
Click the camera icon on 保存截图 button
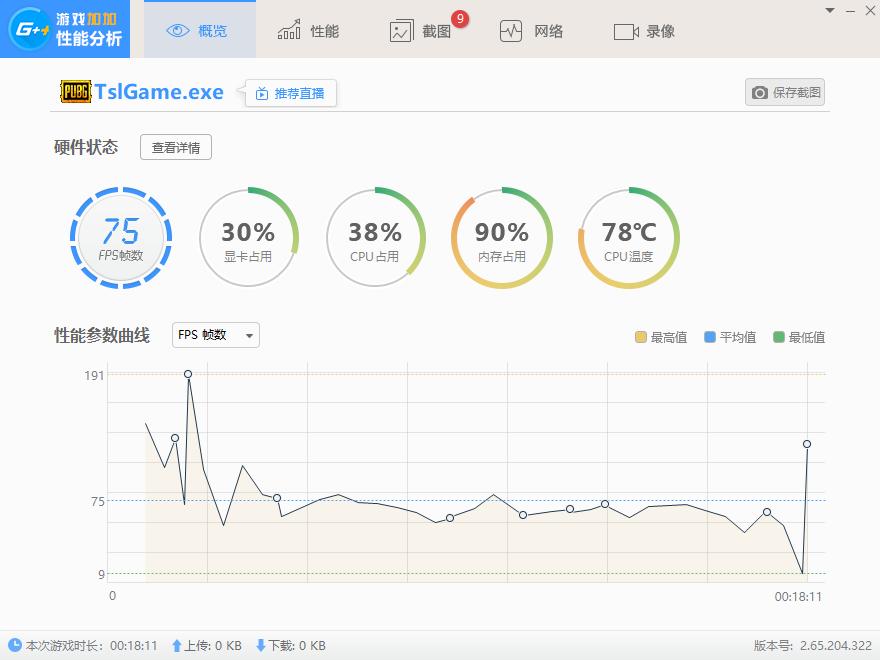(x=760, y=92)
